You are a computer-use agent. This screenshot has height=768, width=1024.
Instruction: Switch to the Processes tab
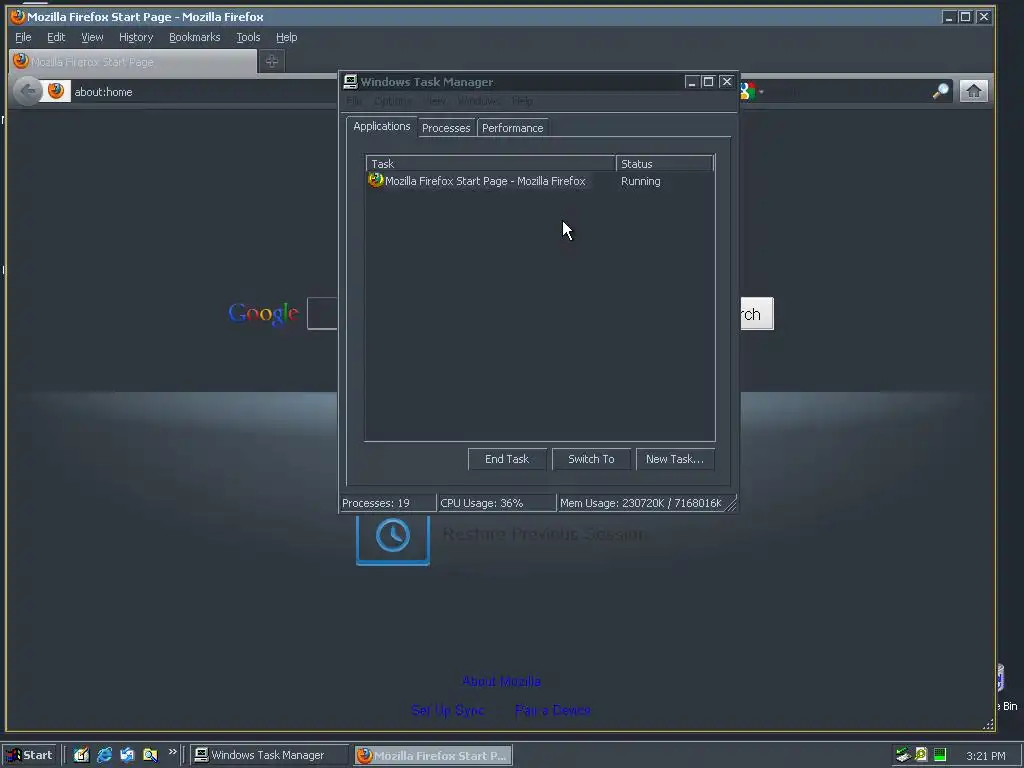tap(446, 128)
